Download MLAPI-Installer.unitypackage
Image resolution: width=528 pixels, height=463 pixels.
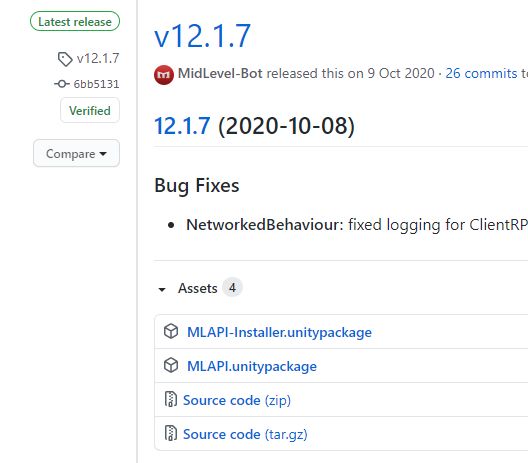click(279, 332)
